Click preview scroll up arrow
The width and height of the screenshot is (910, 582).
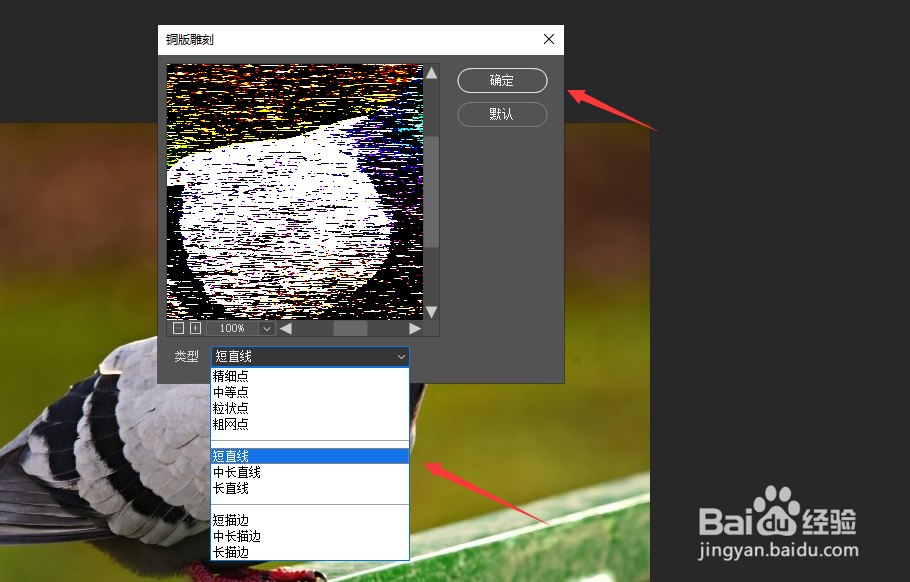(431, 73)
